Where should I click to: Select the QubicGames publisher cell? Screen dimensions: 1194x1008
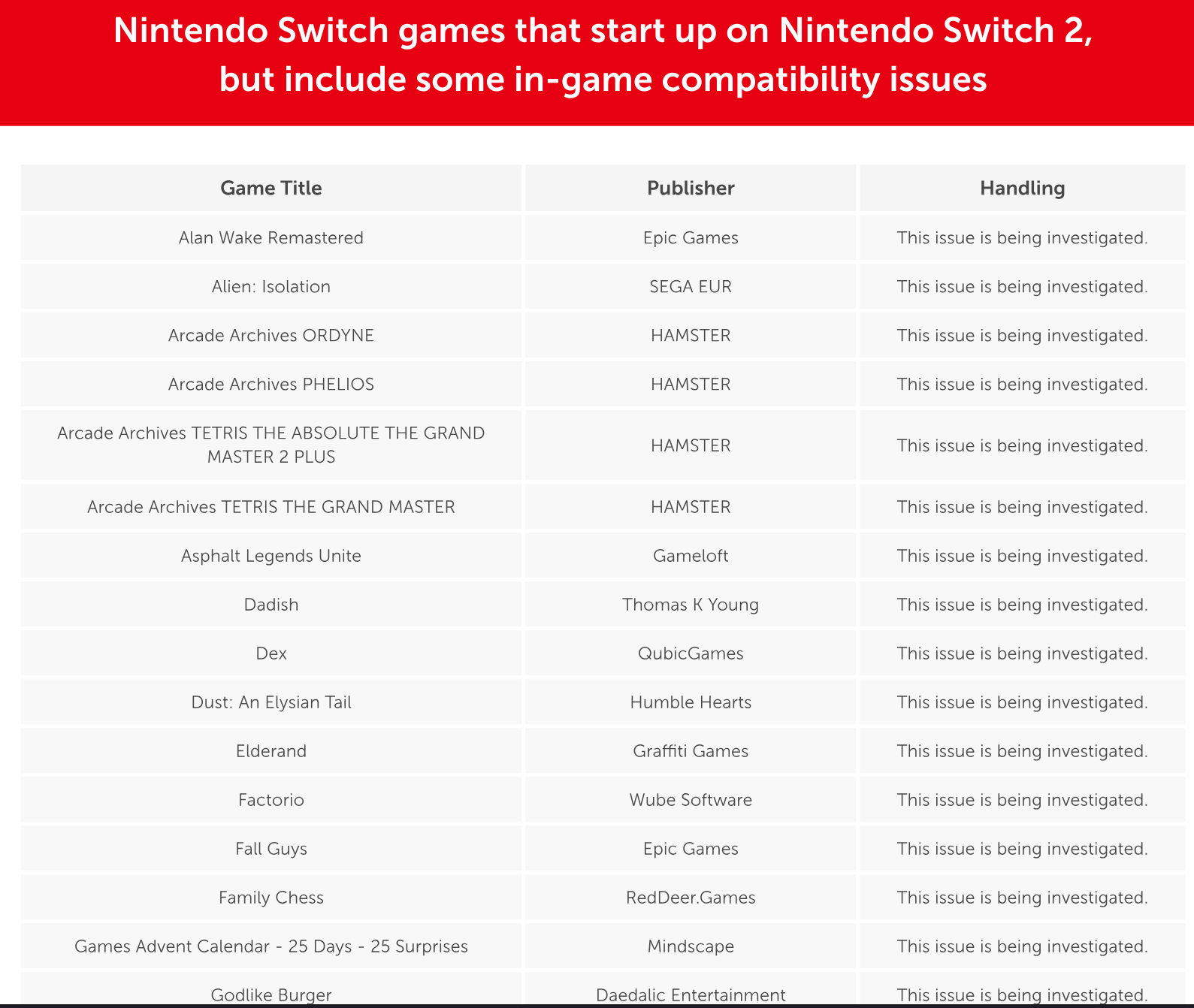[x=691, y=653]
